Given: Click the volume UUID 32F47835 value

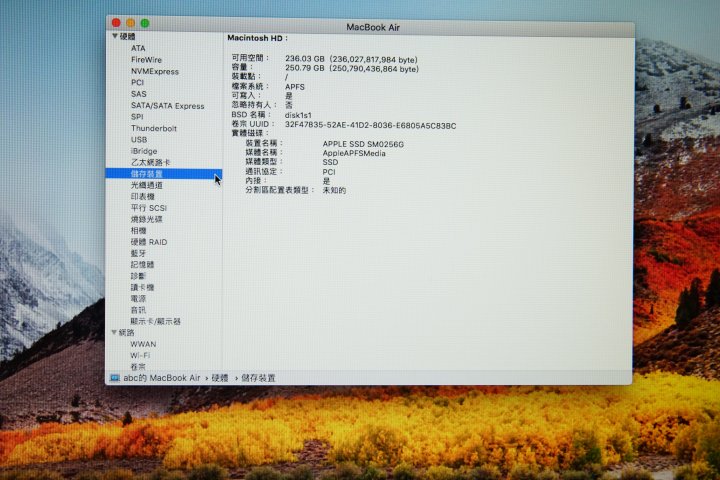Looking at the screenshot, I should [x=371, y=125].
